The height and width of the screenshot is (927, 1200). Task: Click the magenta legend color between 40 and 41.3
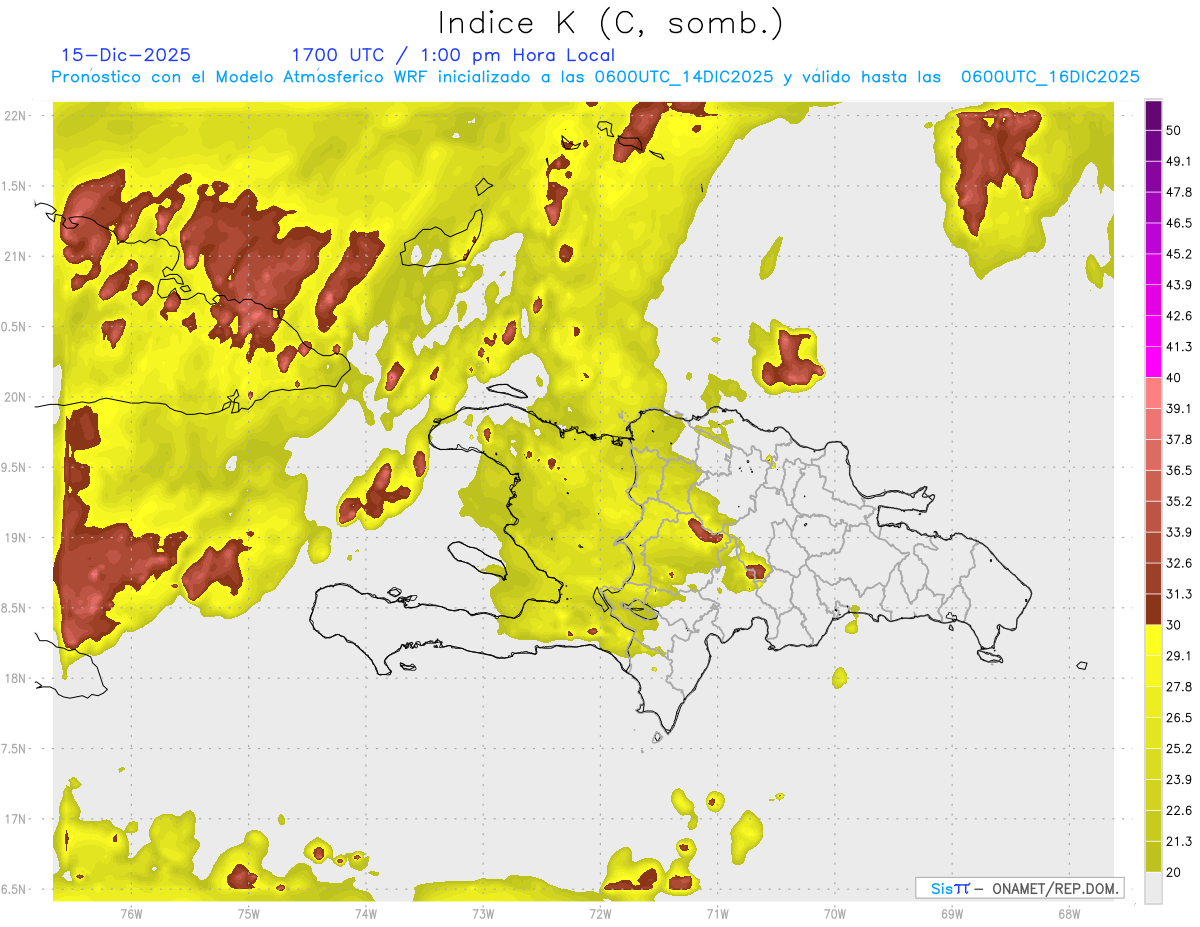pyautogui.click(x=1153, y=362)
